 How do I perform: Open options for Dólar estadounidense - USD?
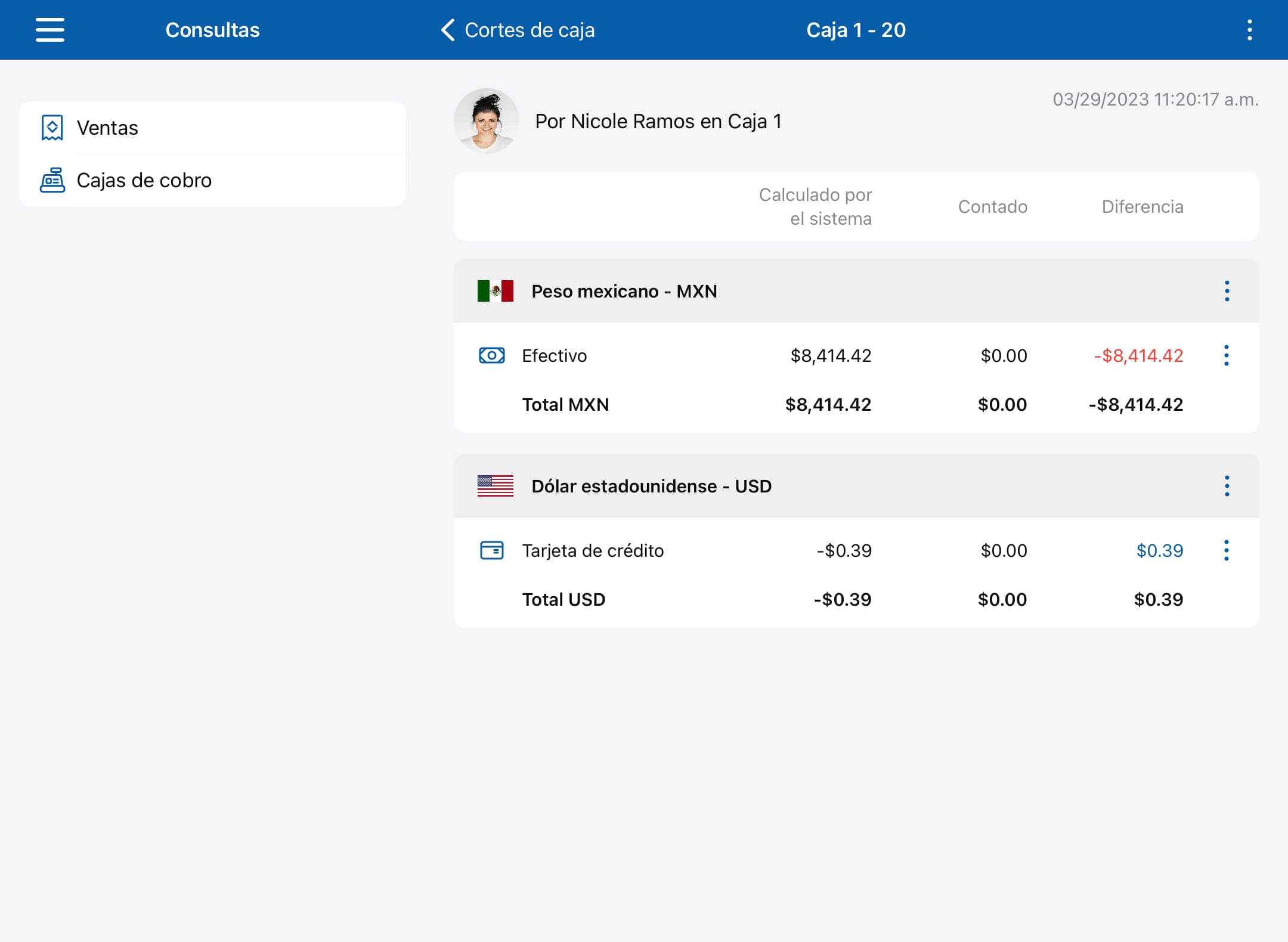1227,486
